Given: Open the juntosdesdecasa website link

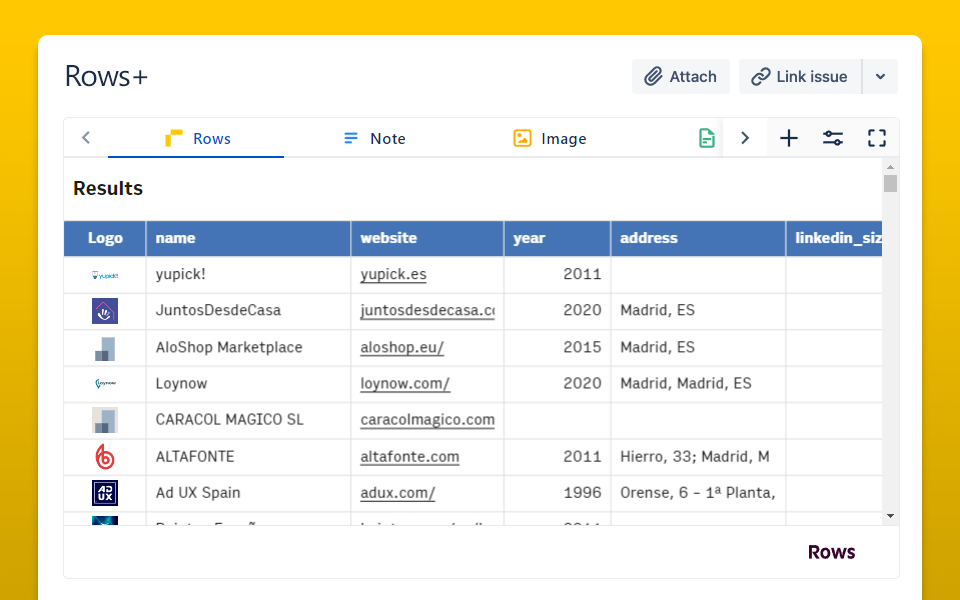Looking at the screenshot, I should (427, 310).
